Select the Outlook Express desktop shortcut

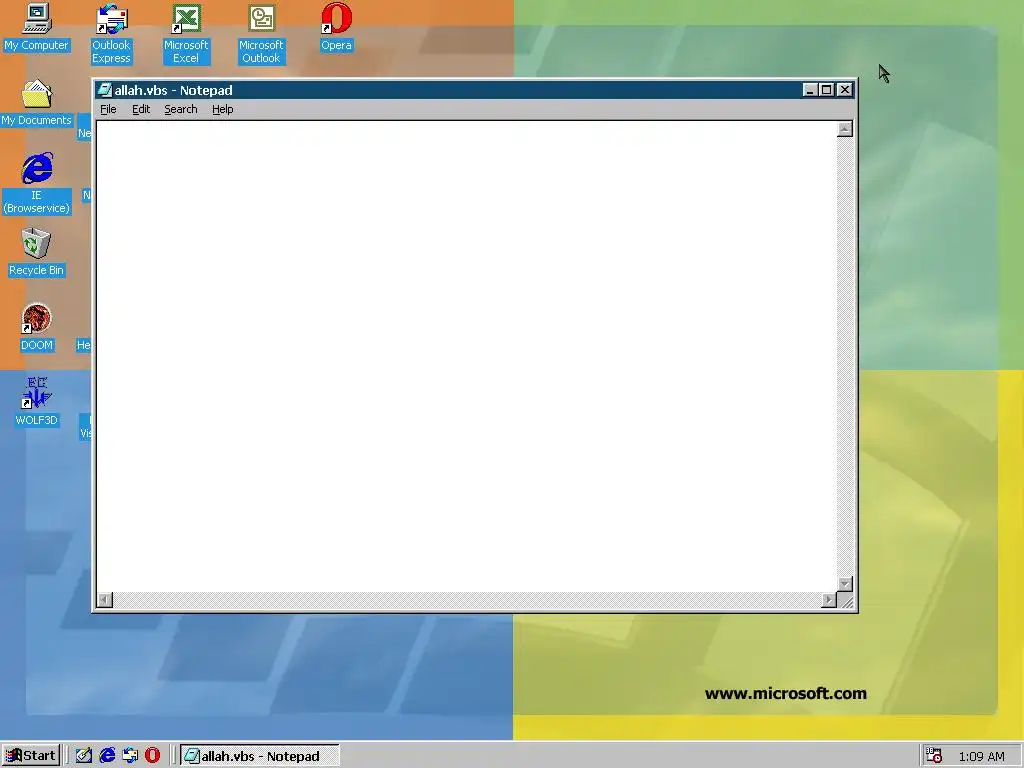click(x=111, y=33)
